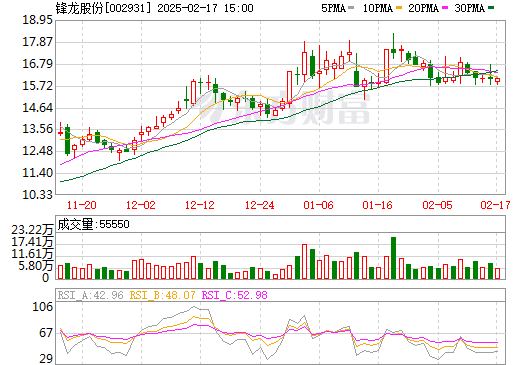The image size is (520, 365).
Task: Click the tallest green volume bar
Action: (393, 258)
